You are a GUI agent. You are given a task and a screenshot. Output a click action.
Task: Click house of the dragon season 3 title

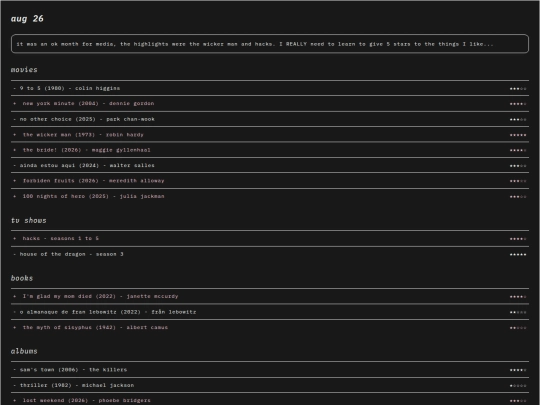[x=71, y=254]
